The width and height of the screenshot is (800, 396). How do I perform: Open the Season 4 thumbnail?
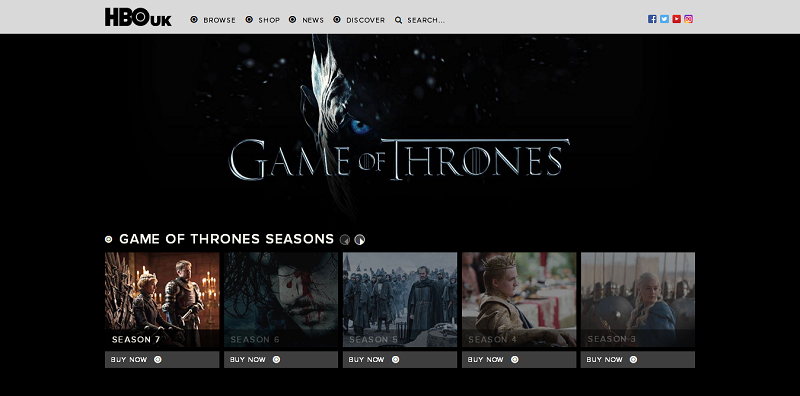point(519,300)
